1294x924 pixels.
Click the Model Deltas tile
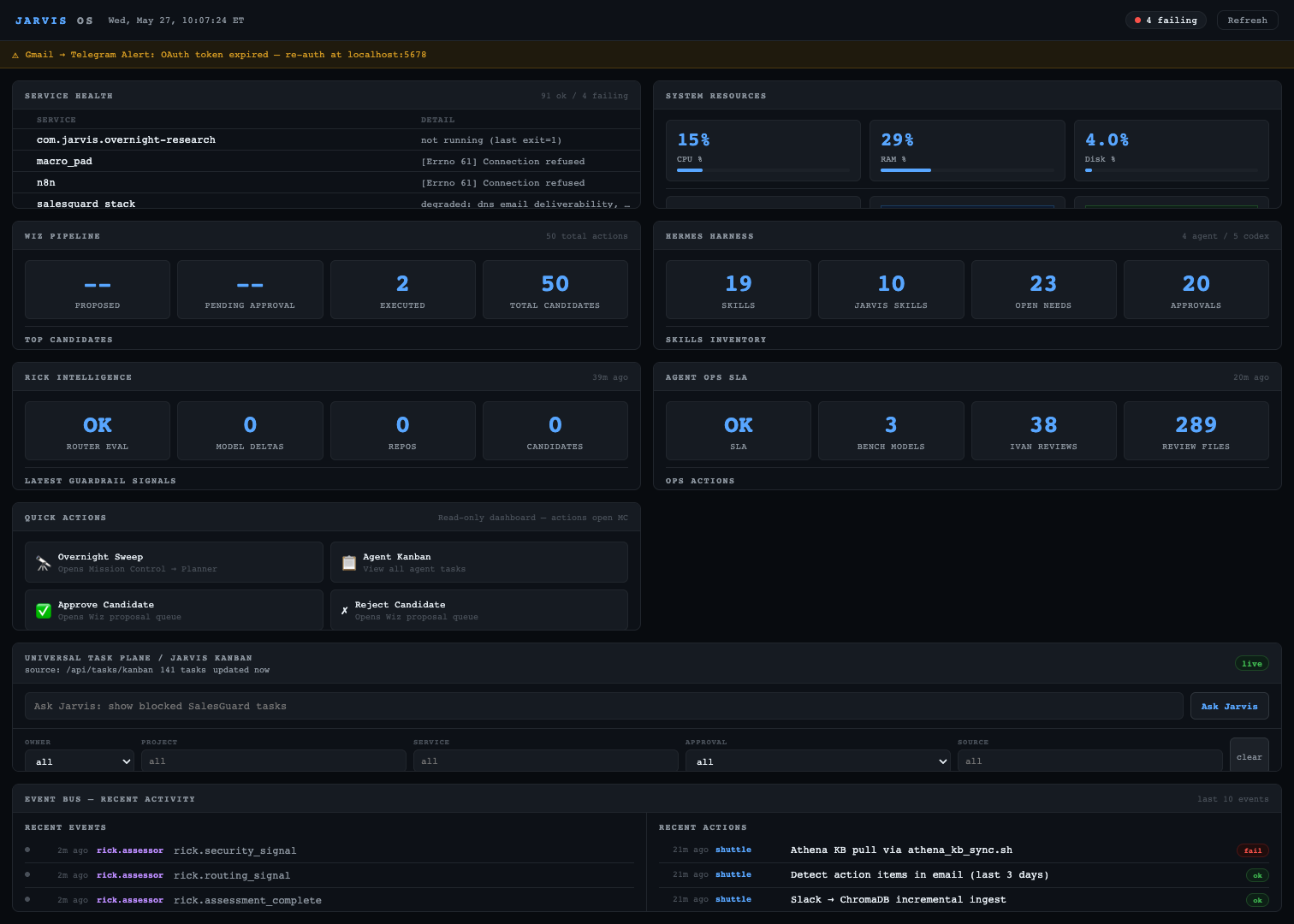(x=250, y=431)
